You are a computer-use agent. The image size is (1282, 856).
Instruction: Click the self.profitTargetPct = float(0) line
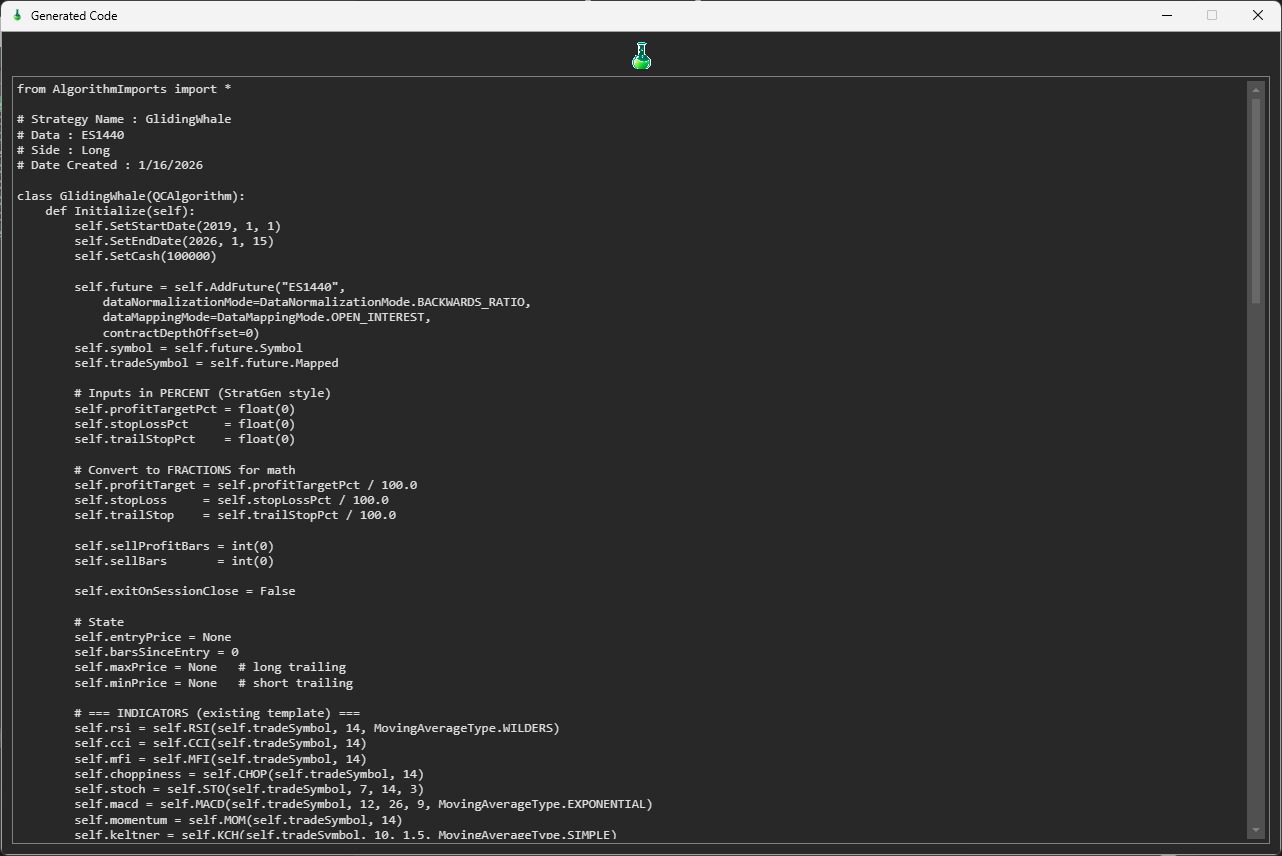click(x=185, y=409)
